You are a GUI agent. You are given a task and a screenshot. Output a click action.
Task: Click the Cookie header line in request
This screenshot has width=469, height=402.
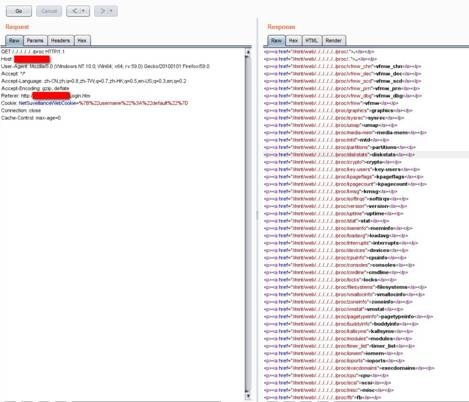point(94,103)
